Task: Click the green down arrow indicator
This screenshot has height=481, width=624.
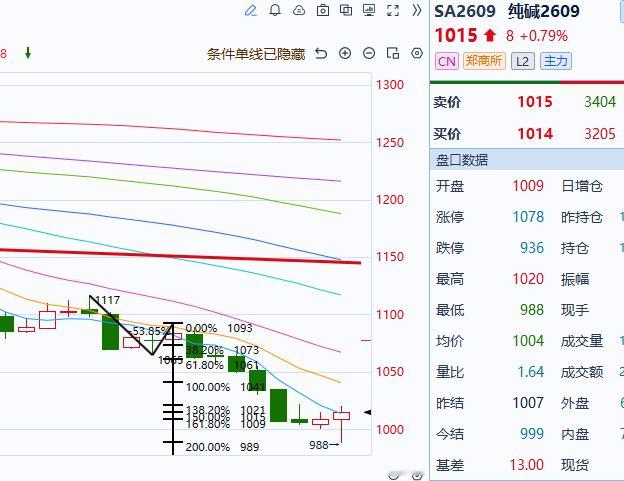Action: tap(28, 53)
